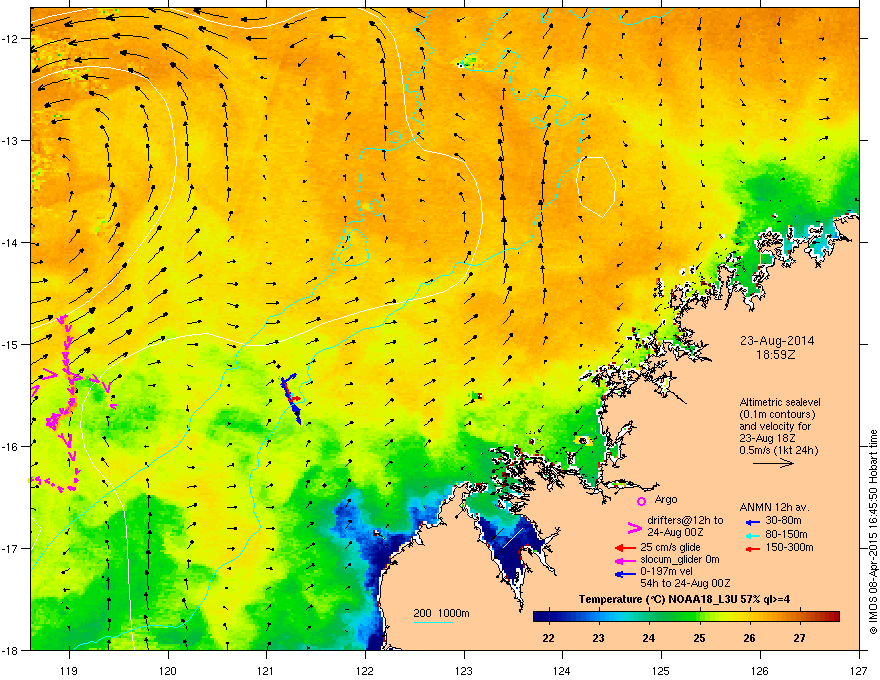Click the red arrow beside 25 cm/s glide
The width and height of the screenshot is (880, 680).
click(x=625, y=548)
